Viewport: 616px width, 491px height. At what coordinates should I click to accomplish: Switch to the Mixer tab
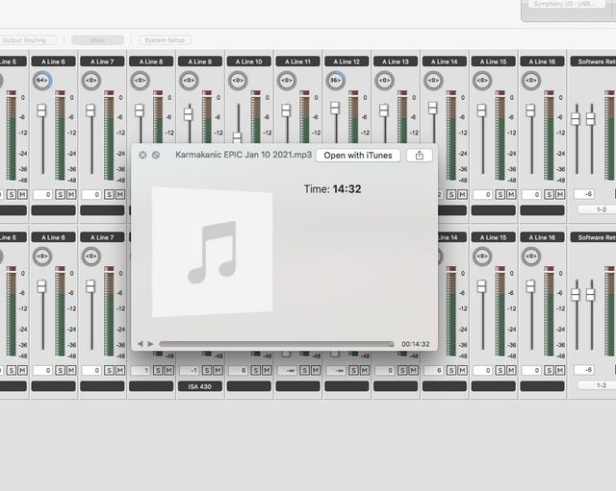click(x=97, y=40)
